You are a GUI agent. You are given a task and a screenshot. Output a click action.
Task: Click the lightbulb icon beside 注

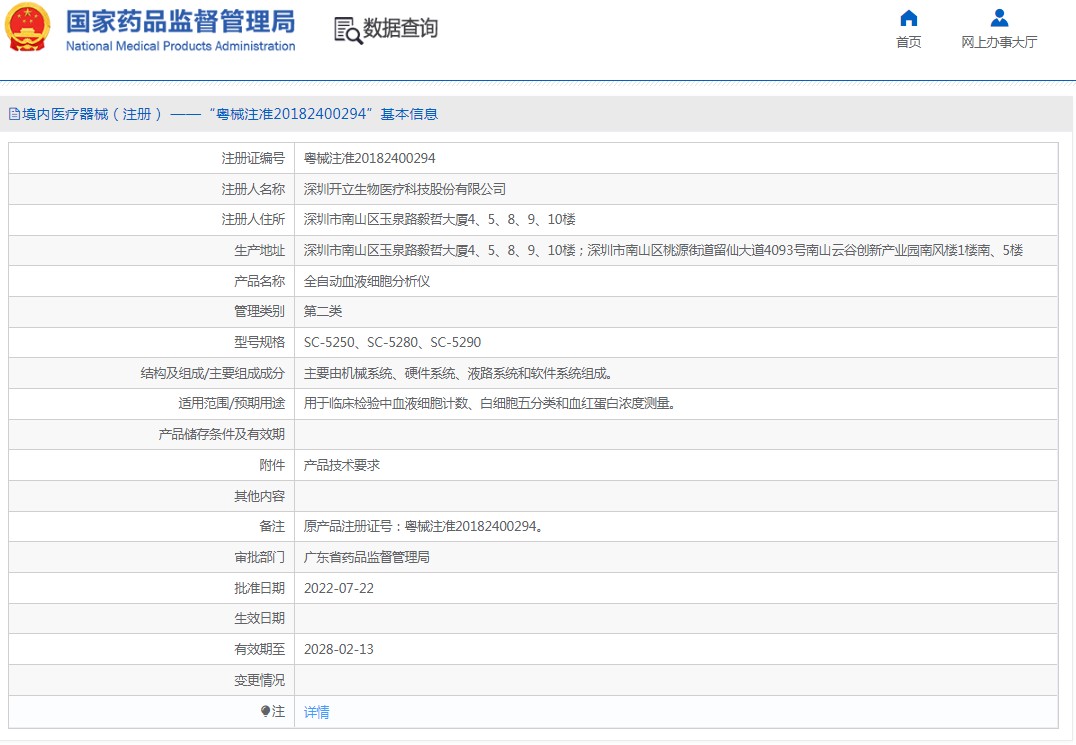265,711
